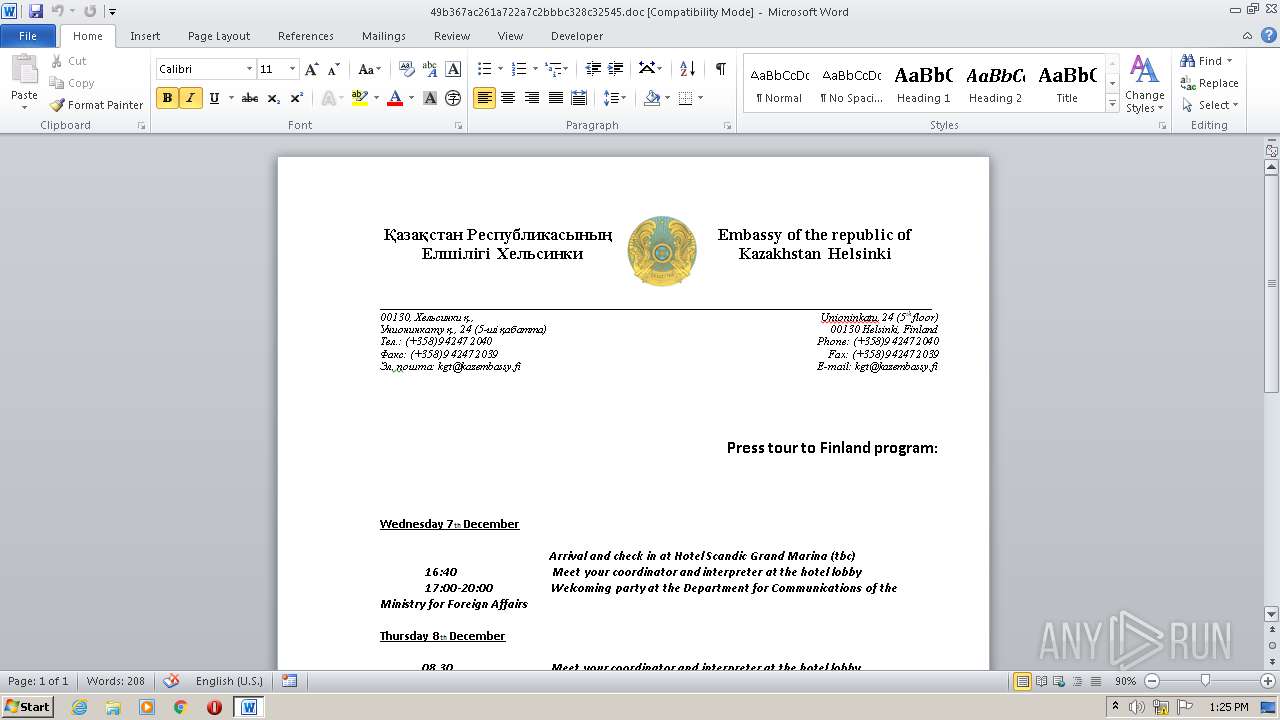This screenshot has width=1280, height=720.
Task: Open Bullets list dropdown arrow
Action: pyautogui.click(x=502, y=69)
